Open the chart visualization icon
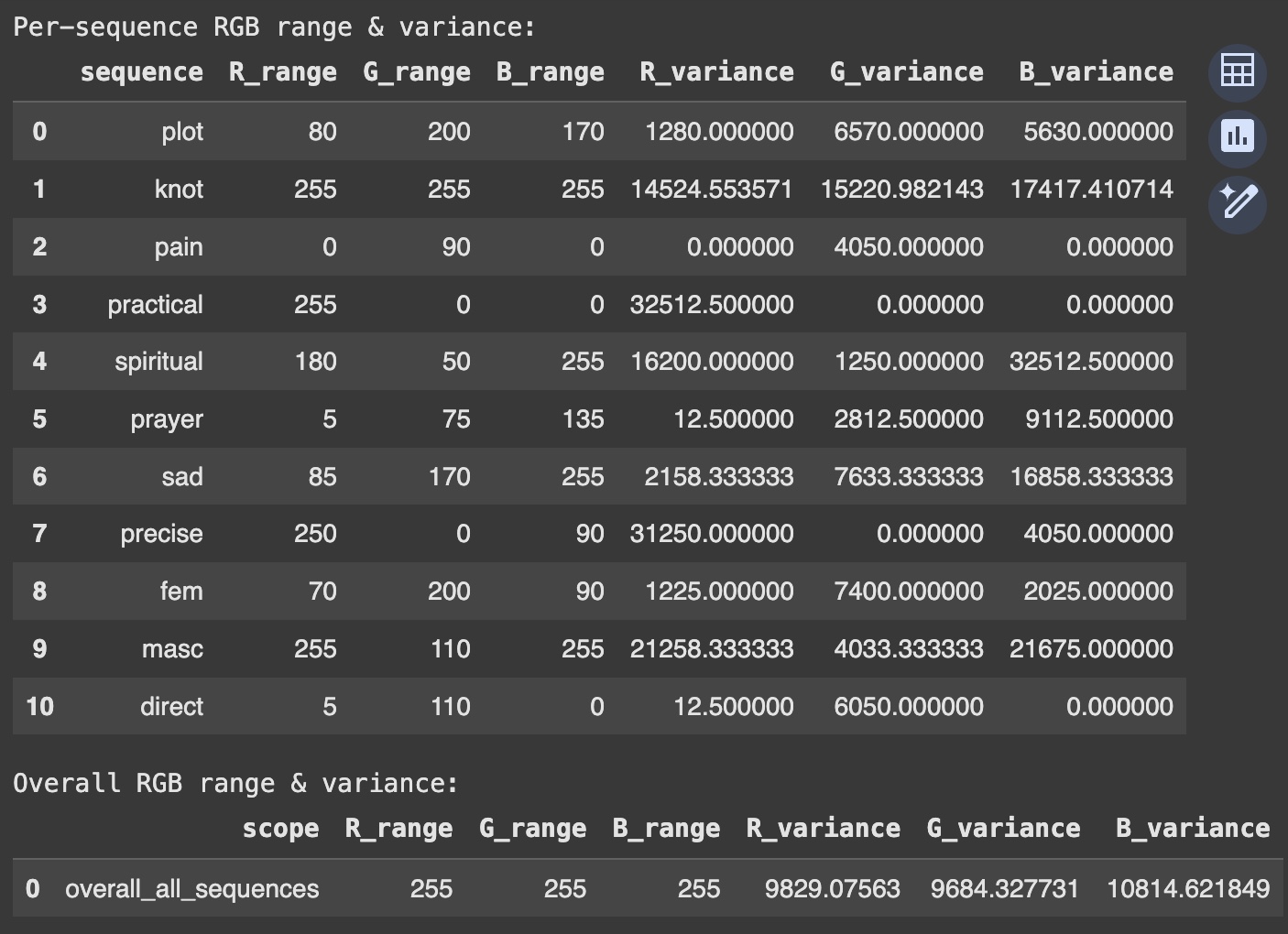This screenshot has height=934, width=1288. pyautogui.click(x=1237, y=138)
